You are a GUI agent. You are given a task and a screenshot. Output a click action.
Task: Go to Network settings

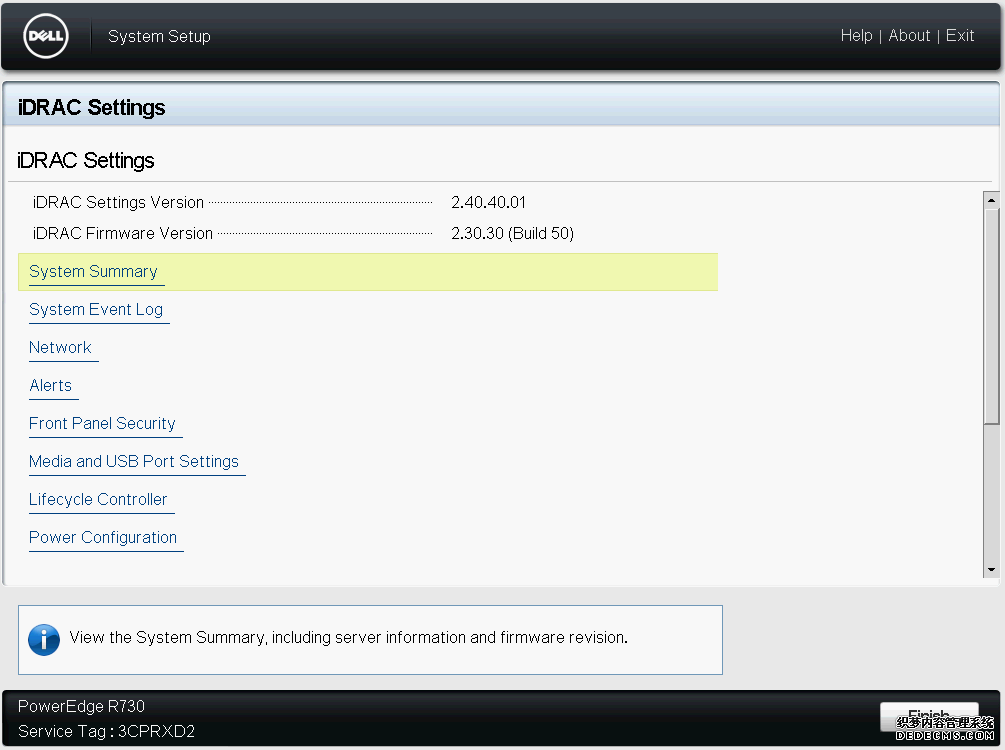point(60,348)
